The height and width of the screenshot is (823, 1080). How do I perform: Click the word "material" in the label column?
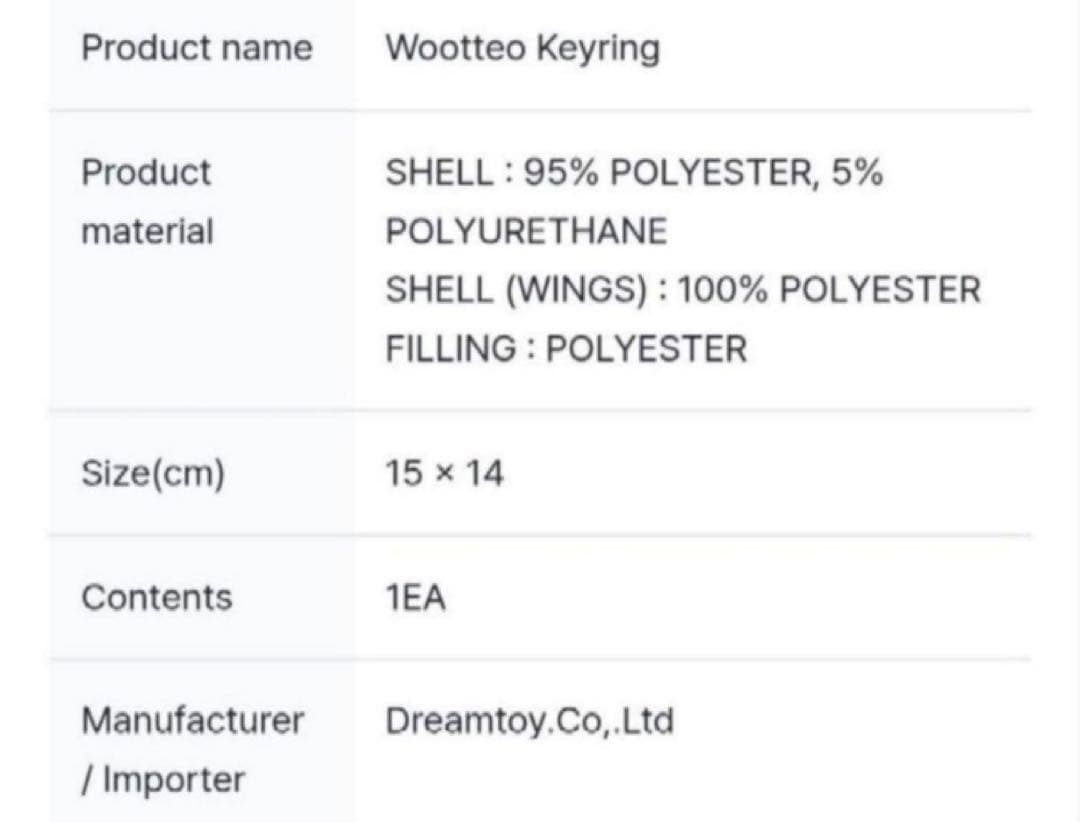tap(147, 232)
